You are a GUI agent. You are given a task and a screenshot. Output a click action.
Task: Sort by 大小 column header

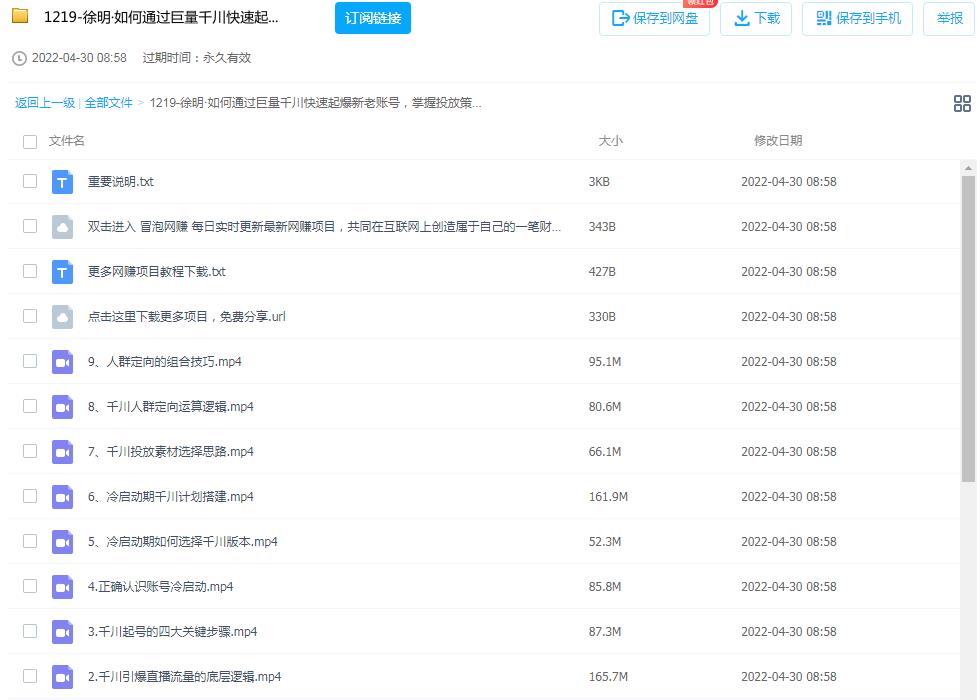[x=611, y=141]
